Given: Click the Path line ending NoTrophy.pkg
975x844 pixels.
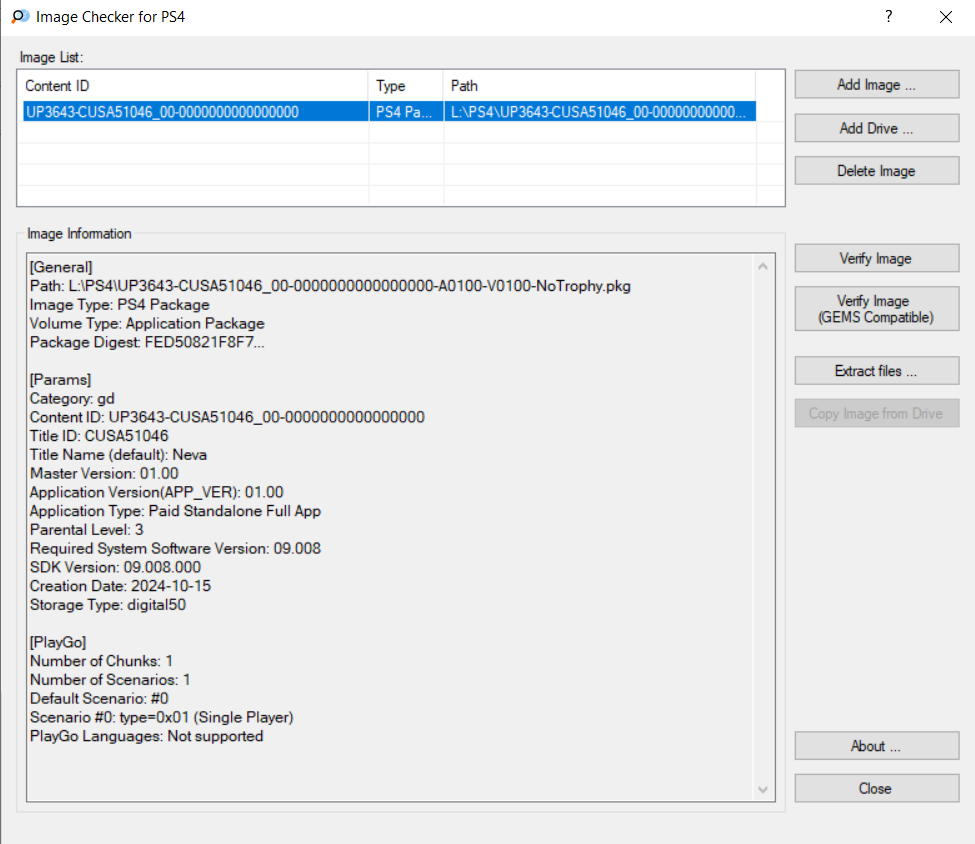Looking at the screenshot, I should [x=330, y=286].
